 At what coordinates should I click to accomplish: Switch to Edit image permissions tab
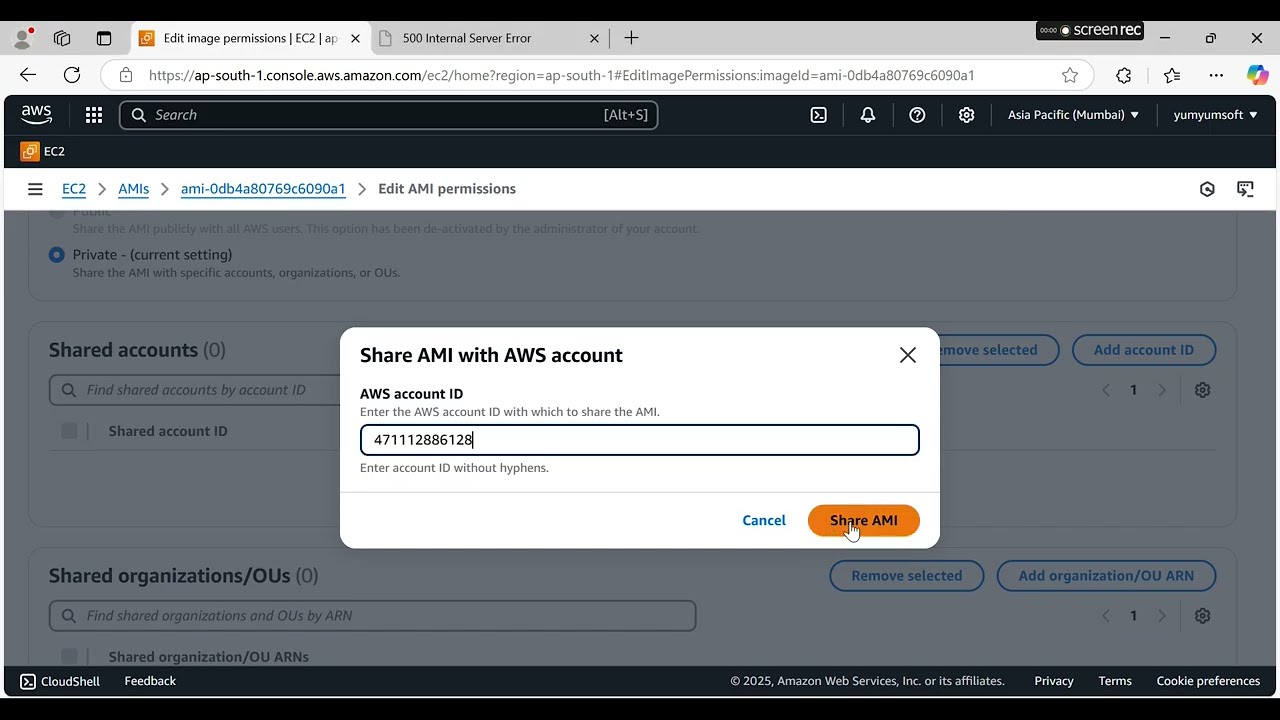click(250, 38)
